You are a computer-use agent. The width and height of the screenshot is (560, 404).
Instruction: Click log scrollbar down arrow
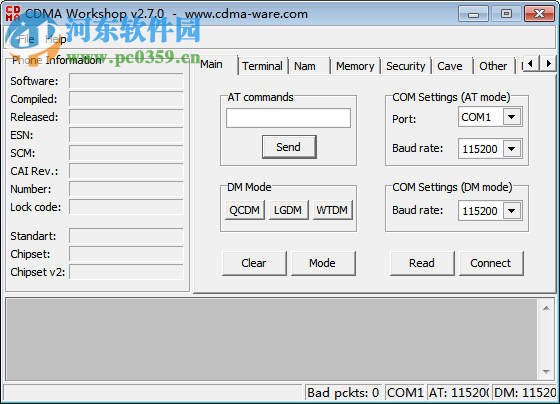click(x=546, y=371)
